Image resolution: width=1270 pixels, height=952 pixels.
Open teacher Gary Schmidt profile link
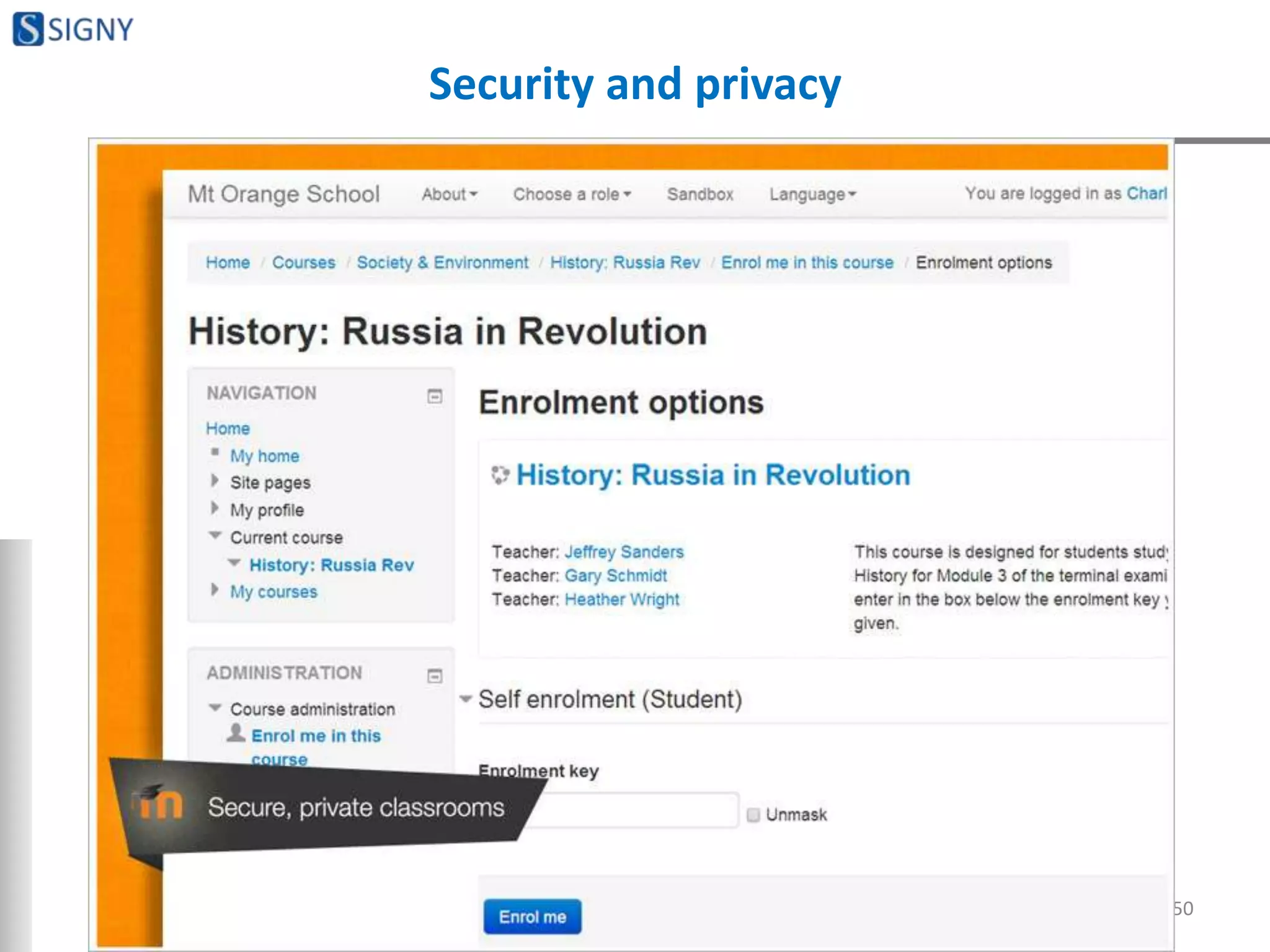tap(616, 576)
